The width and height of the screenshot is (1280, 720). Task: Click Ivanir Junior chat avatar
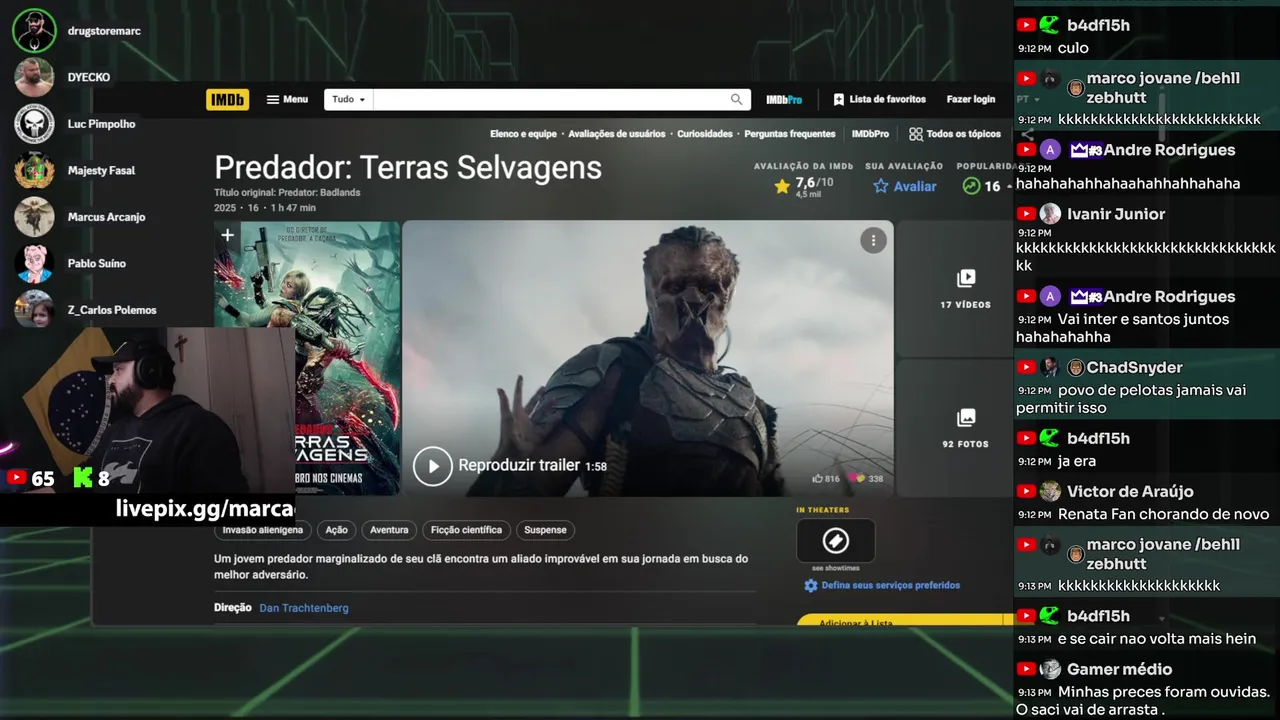coord(1050,214)
